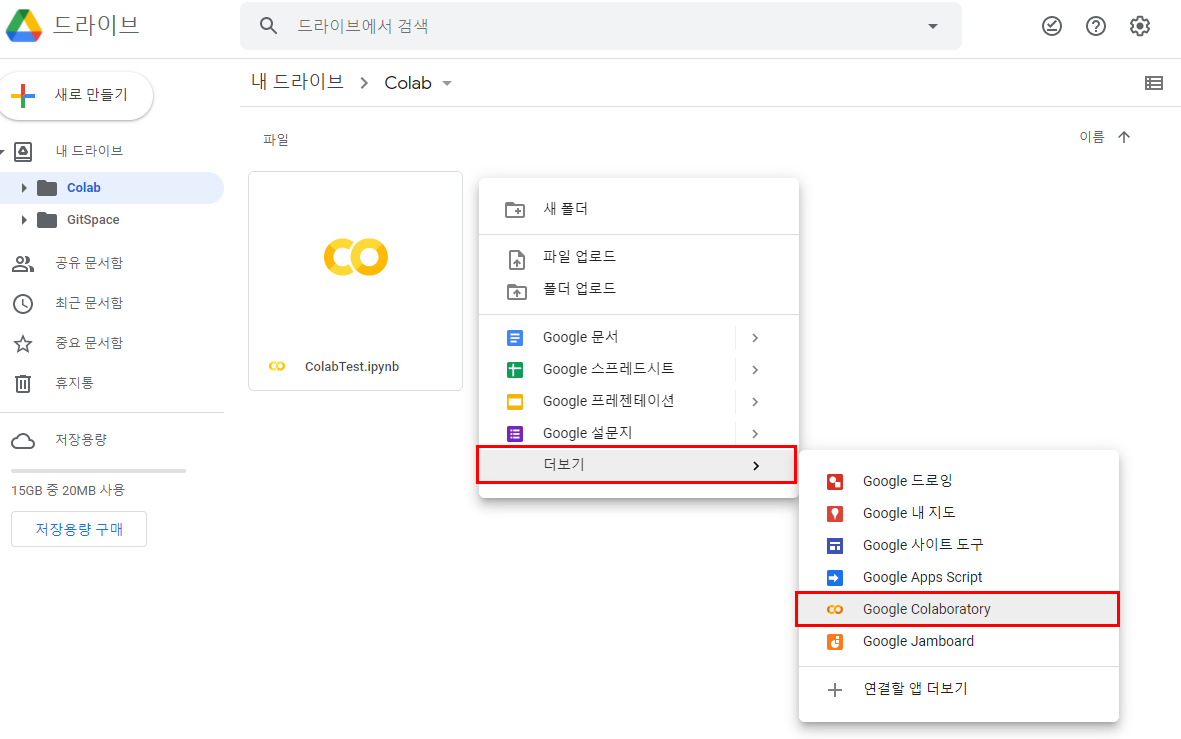1181x739 pixels.
Task: Open 중요 문서함 from sidebar
Action: (89, 343)
